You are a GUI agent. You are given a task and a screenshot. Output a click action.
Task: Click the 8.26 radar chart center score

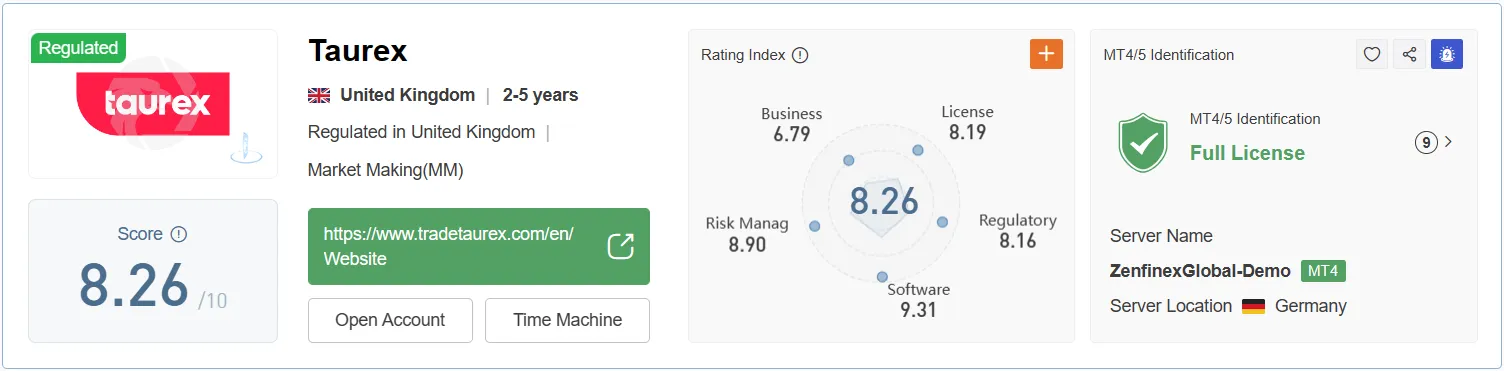[884, 201]
